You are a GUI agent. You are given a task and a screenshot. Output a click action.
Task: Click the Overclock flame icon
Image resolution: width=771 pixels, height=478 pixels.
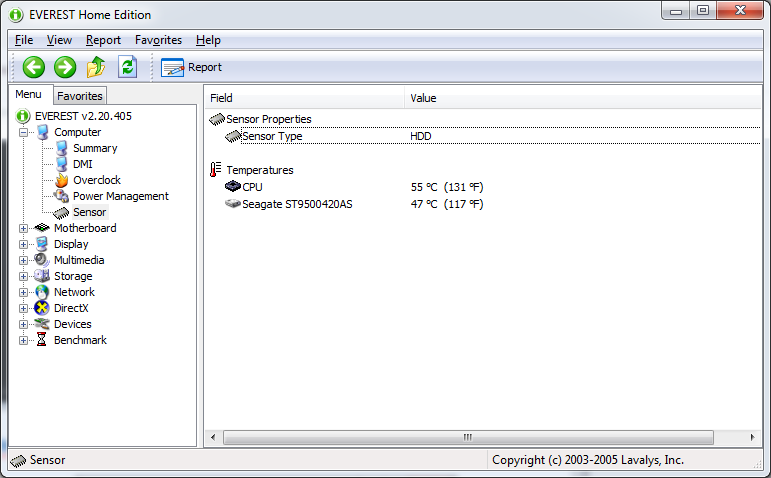click(61, 180)
